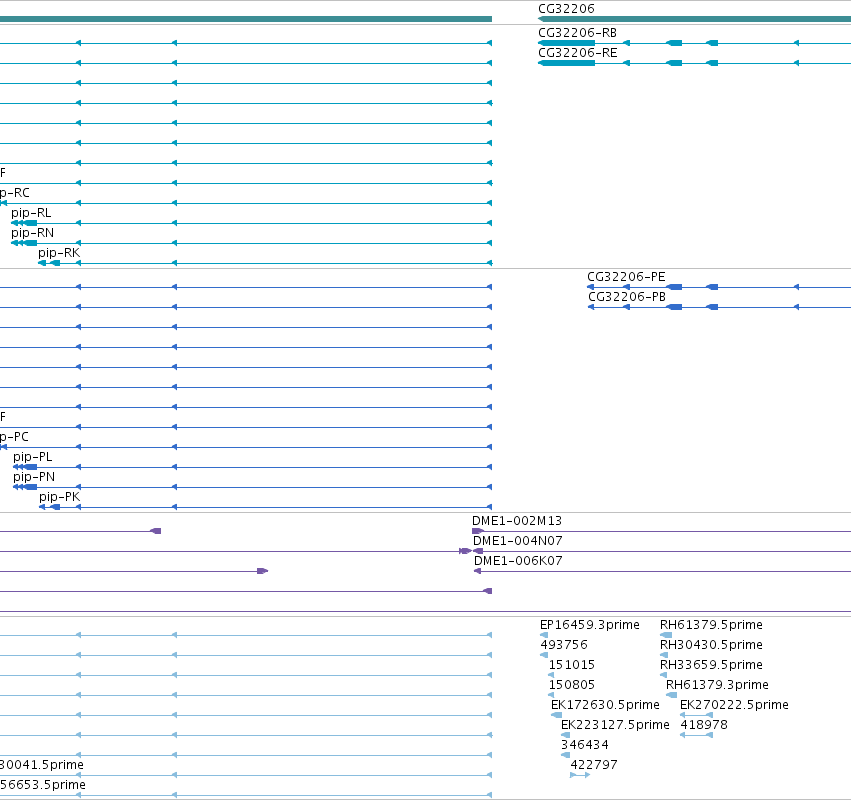Select the 422797 right-pointing feature arrow
Viewport: 851px width, 800px height.
tap(580, 775)
